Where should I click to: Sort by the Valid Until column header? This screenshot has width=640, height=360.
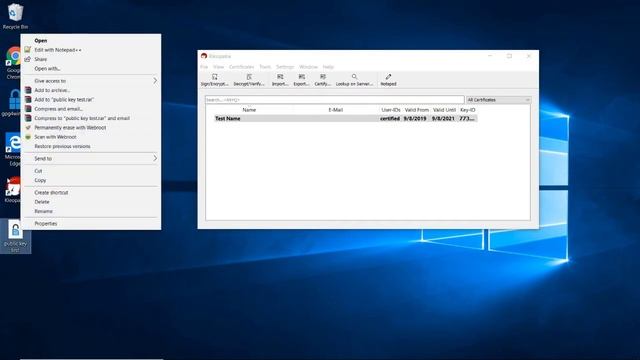pos(444,110)
